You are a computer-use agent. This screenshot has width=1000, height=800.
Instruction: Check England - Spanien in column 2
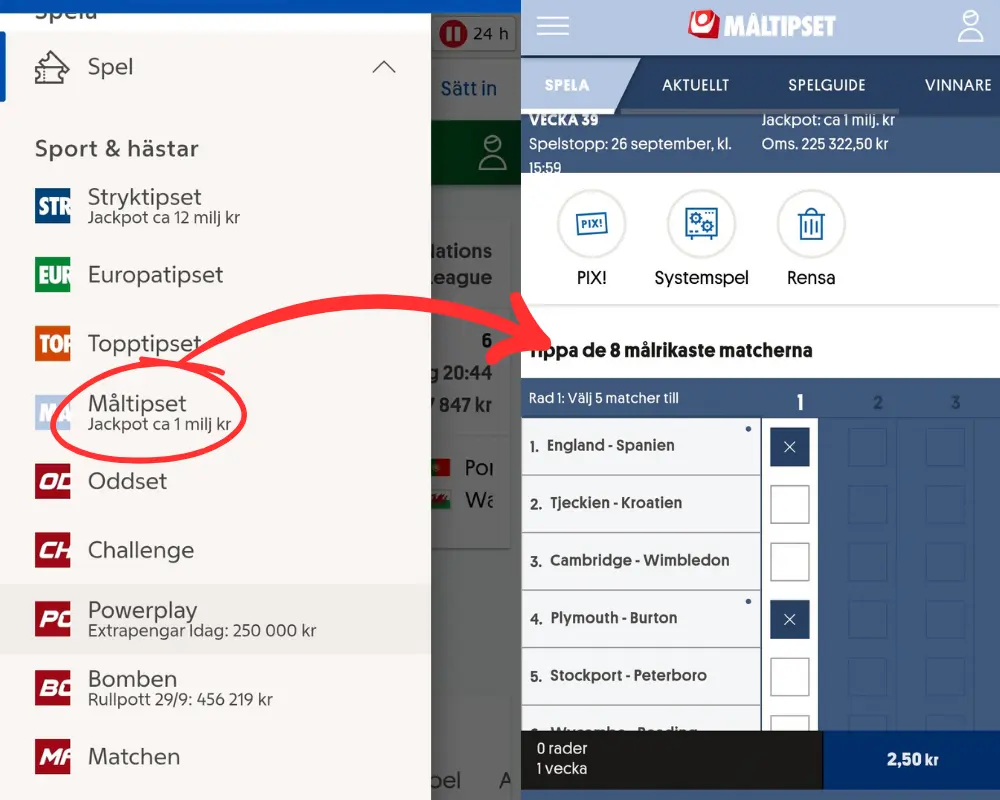coord(867,447)
